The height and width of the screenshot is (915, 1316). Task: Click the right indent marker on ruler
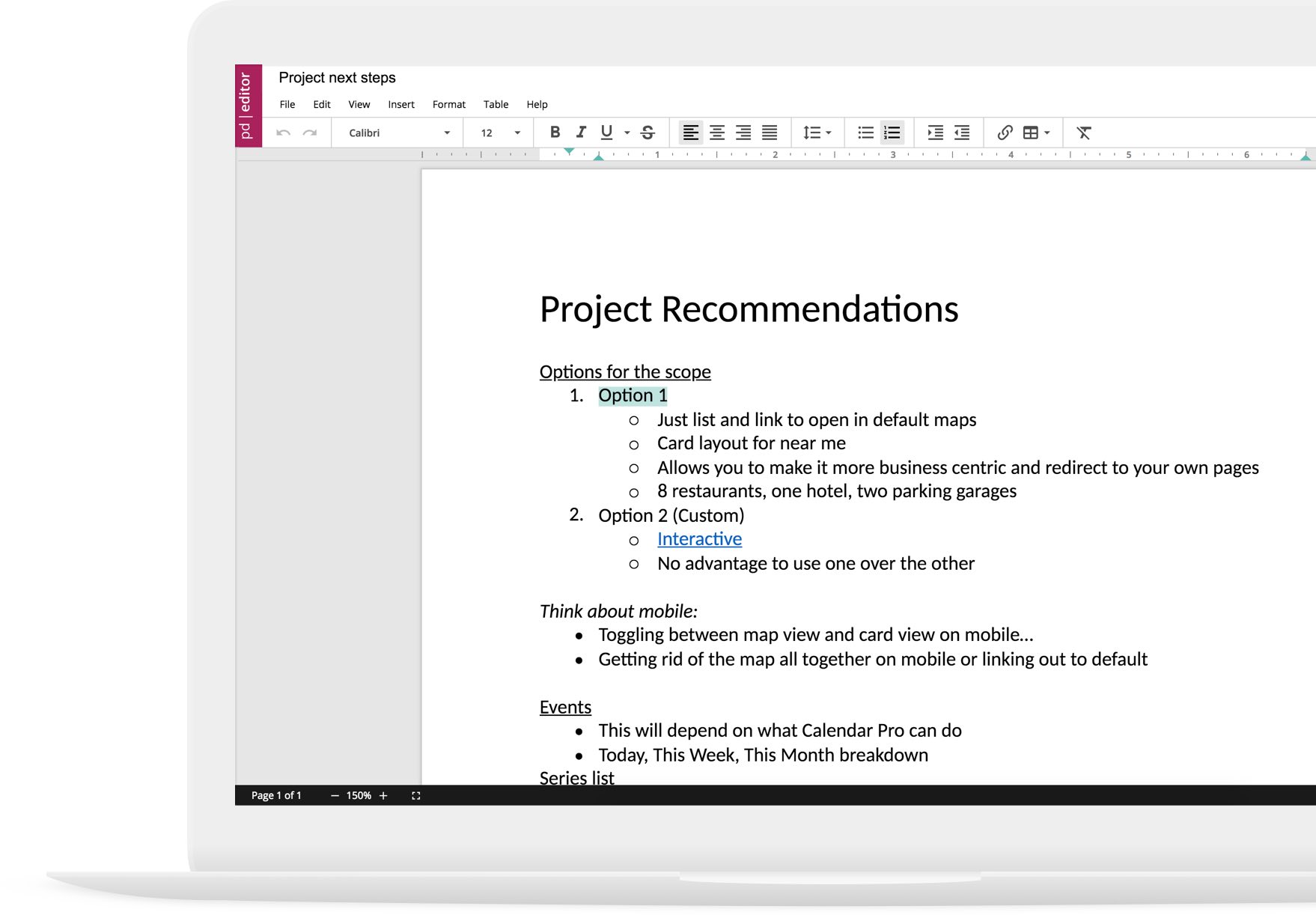pyautogui.click(x=1306, y=157)
